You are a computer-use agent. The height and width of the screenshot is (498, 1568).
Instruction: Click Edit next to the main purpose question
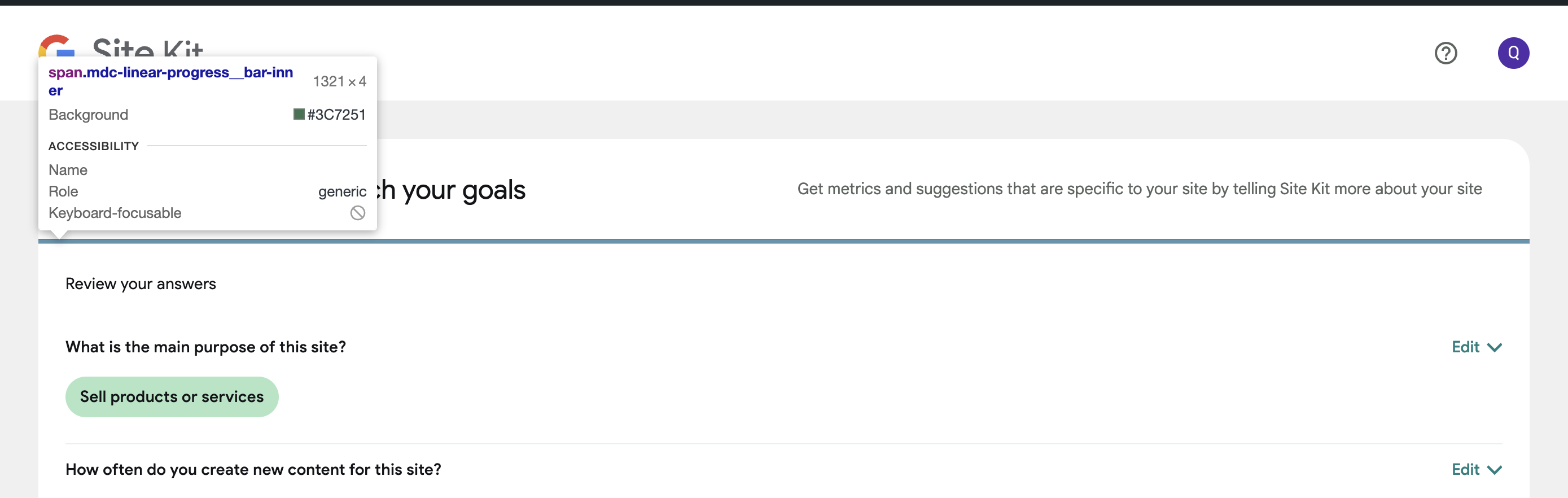click(1467, 347)
